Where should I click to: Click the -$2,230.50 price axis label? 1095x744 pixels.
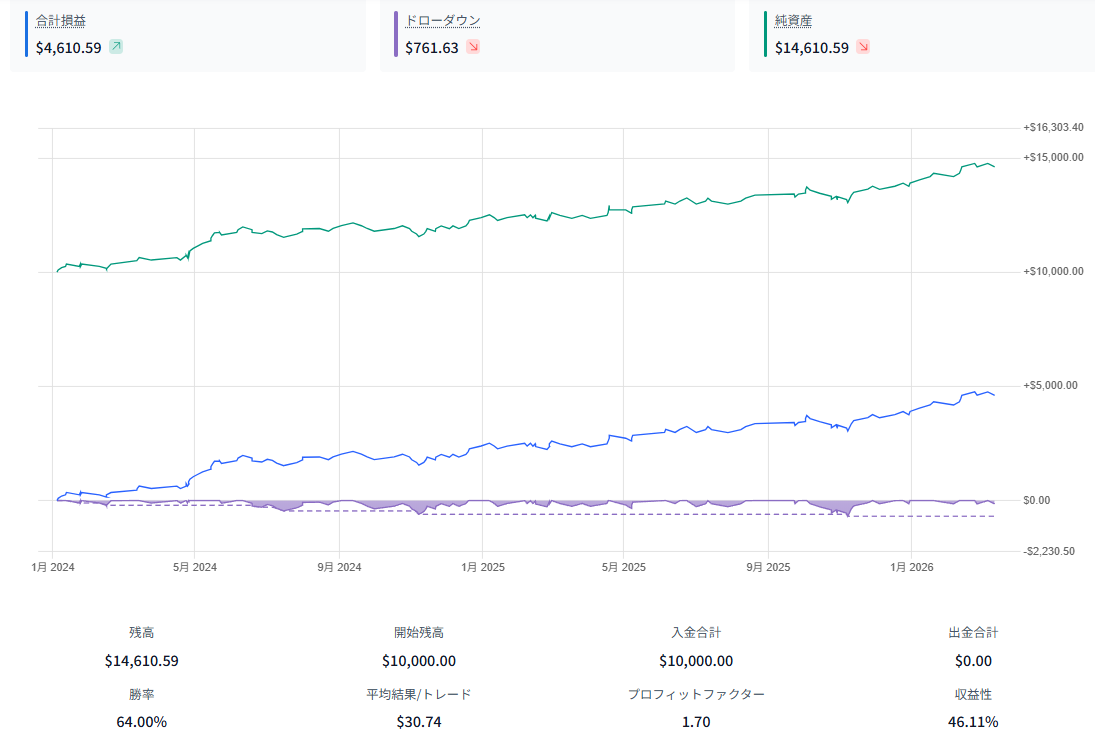point(1049,551)
